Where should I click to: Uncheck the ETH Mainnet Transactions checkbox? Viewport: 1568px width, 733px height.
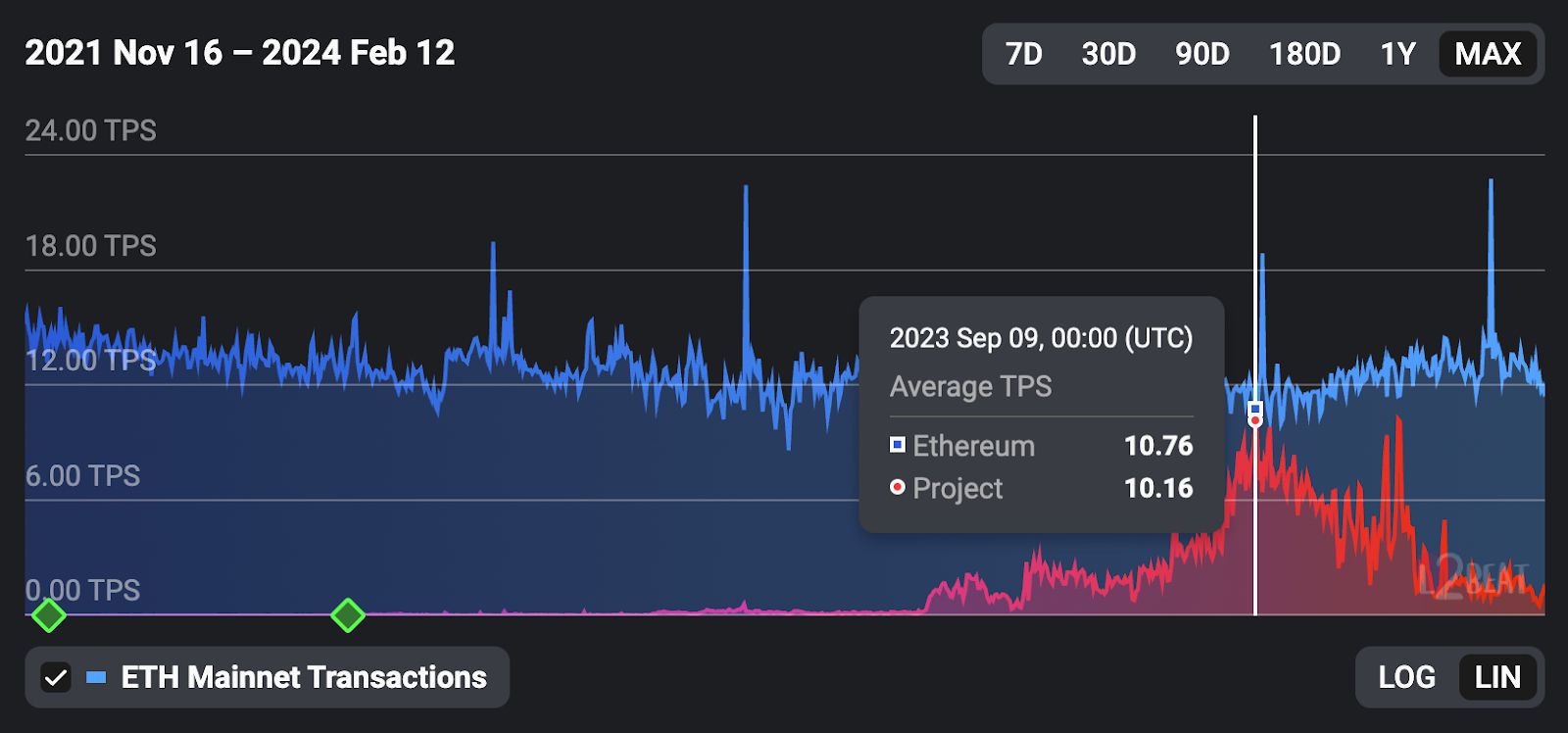56,677
